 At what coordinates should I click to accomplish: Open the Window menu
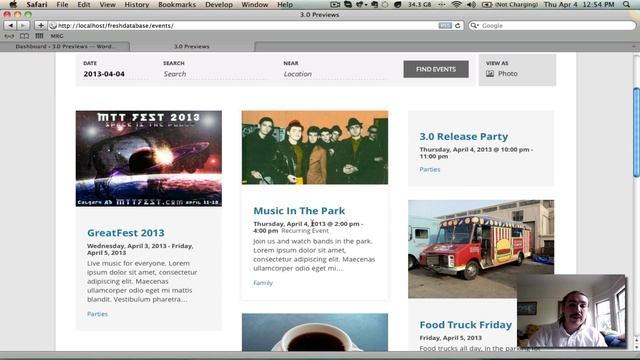pyautogui.click(x=255, y=4)
